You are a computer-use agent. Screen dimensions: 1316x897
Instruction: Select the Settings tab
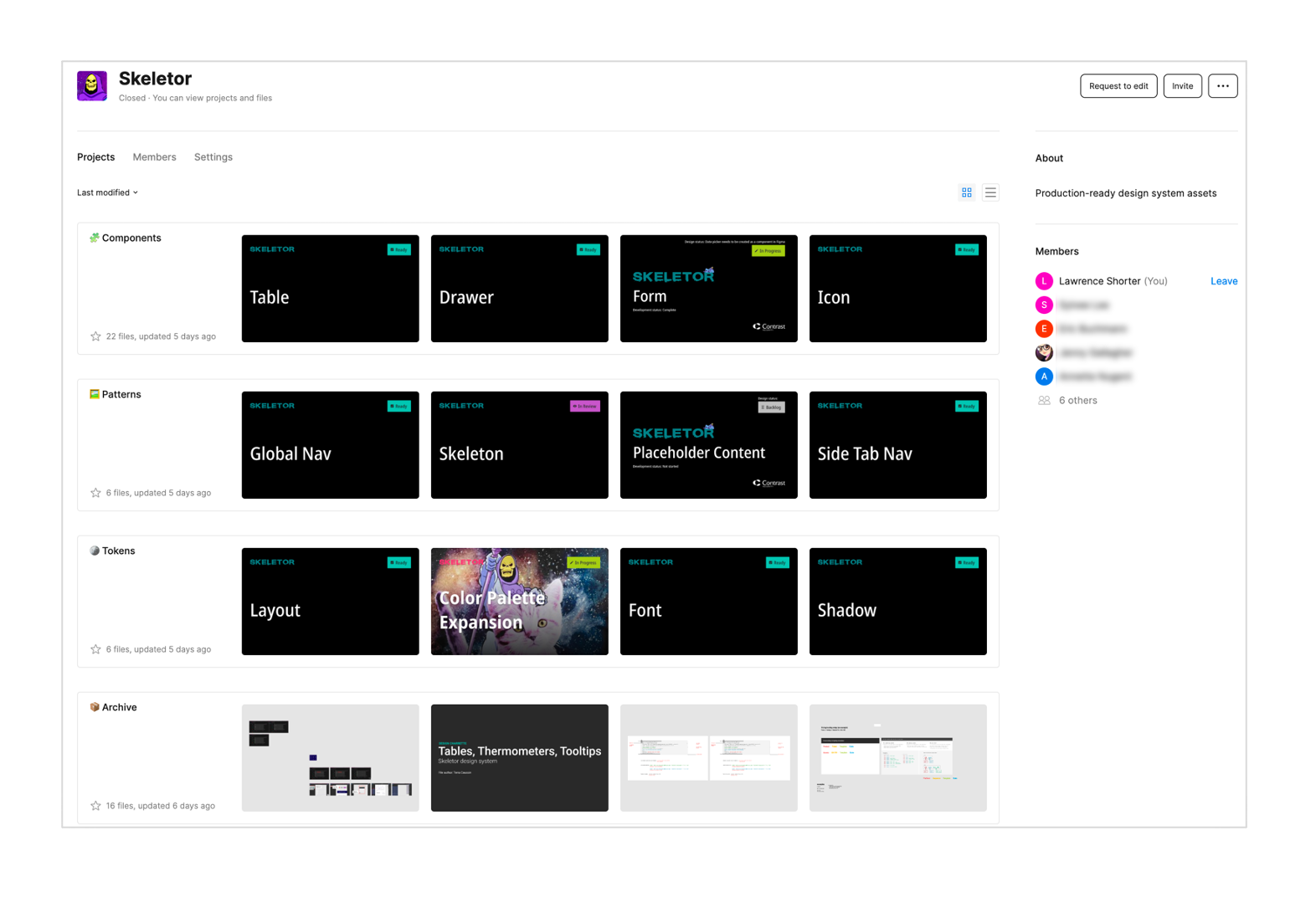213,157
